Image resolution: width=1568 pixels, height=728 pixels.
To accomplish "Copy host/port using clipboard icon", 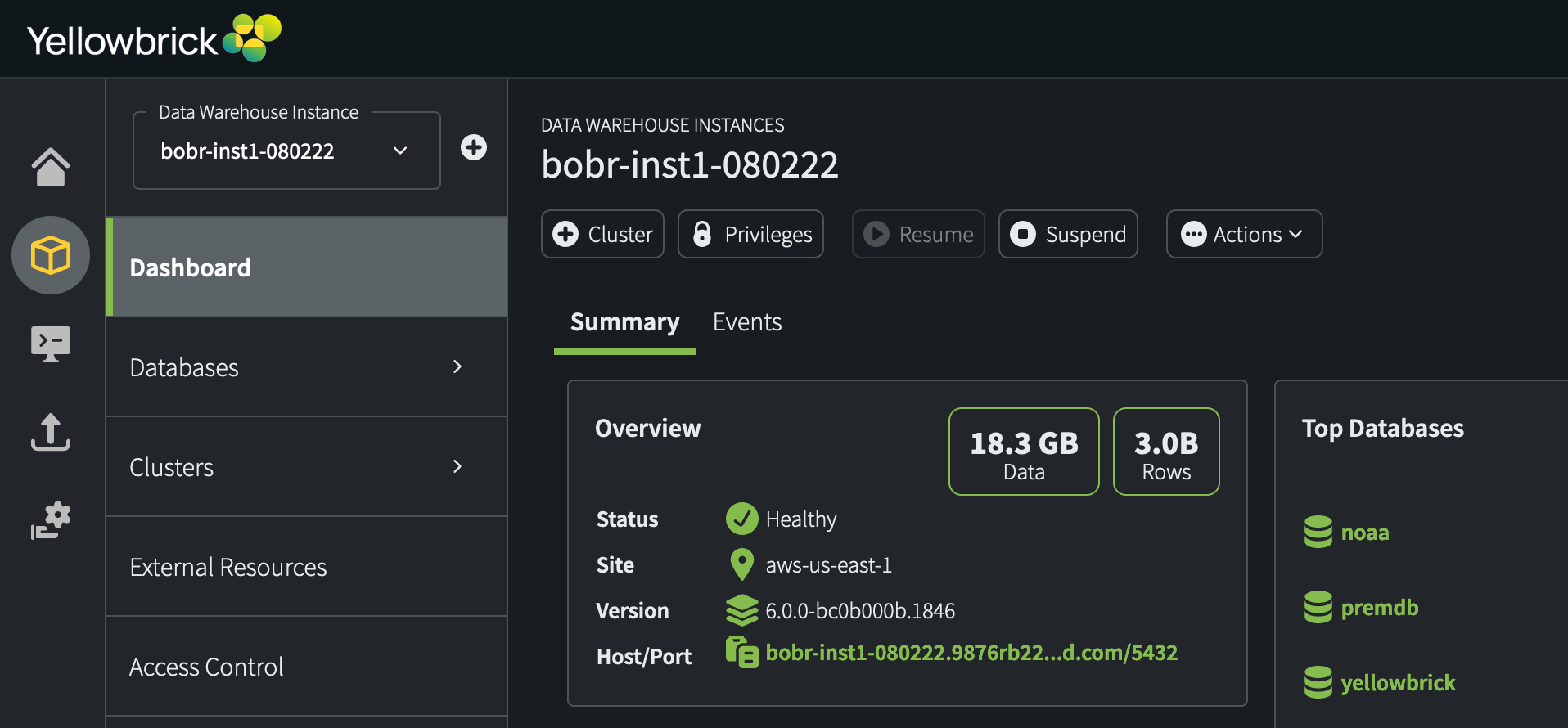I will point(741,653).
